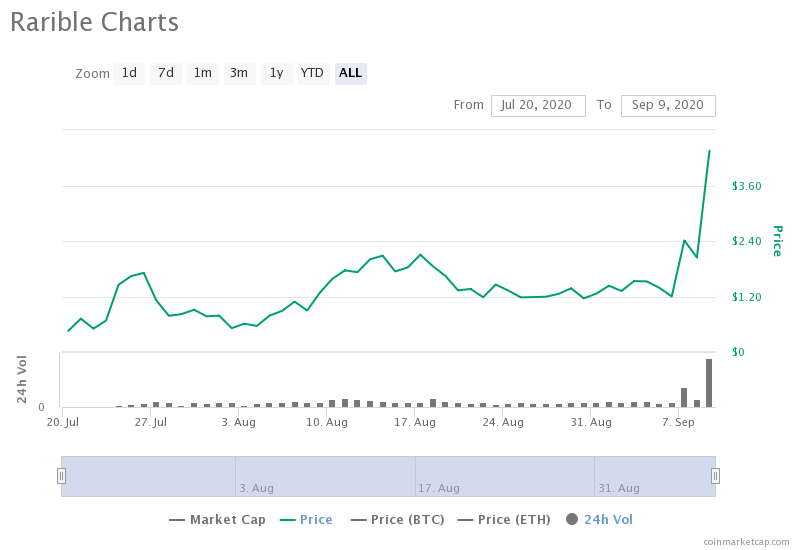Select the ALL zoom range
Viewport: 800px width, 550px height.
click(351, 73)
